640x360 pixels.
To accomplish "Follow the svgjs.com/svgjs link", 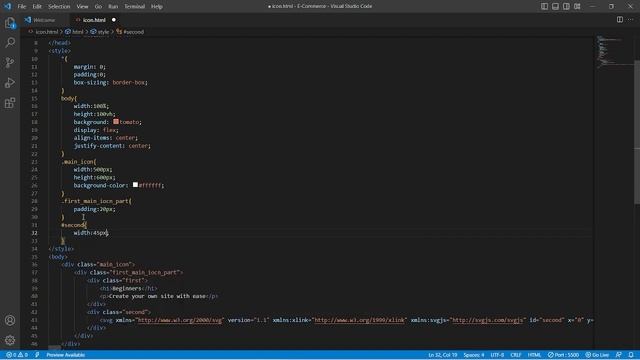I will tap(487, 320).
